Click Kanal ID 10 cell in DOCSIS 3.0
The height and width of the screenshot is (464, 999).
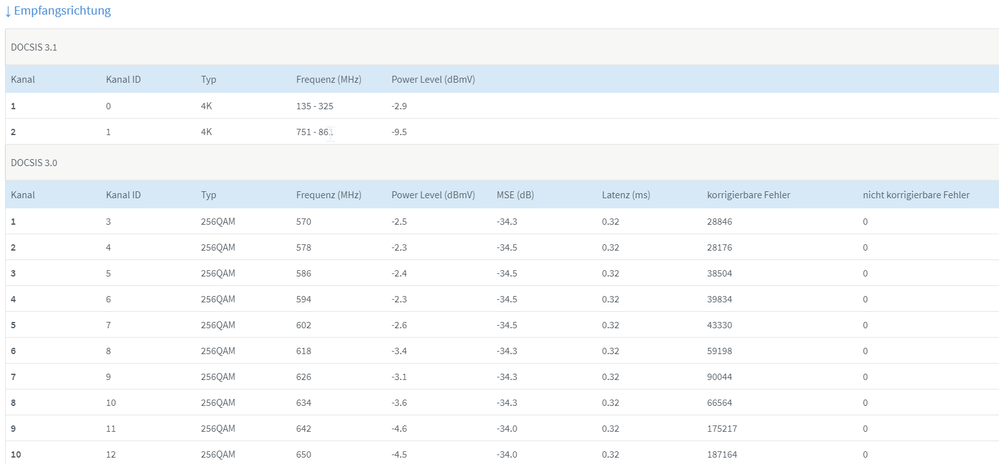coord(110,403)
